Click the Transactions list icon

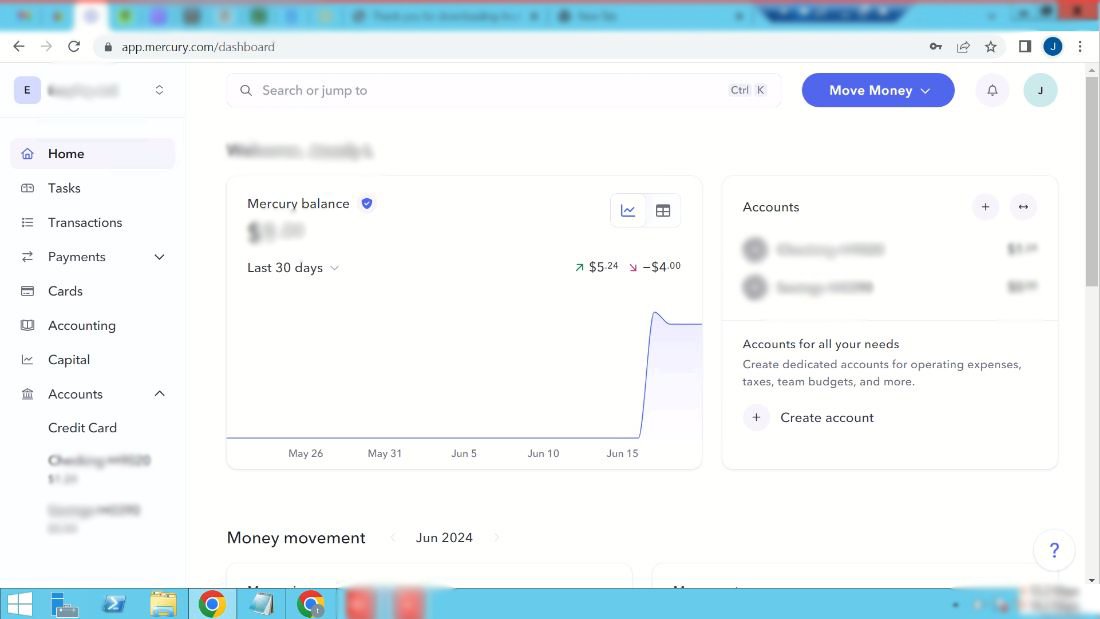point(27,222)
